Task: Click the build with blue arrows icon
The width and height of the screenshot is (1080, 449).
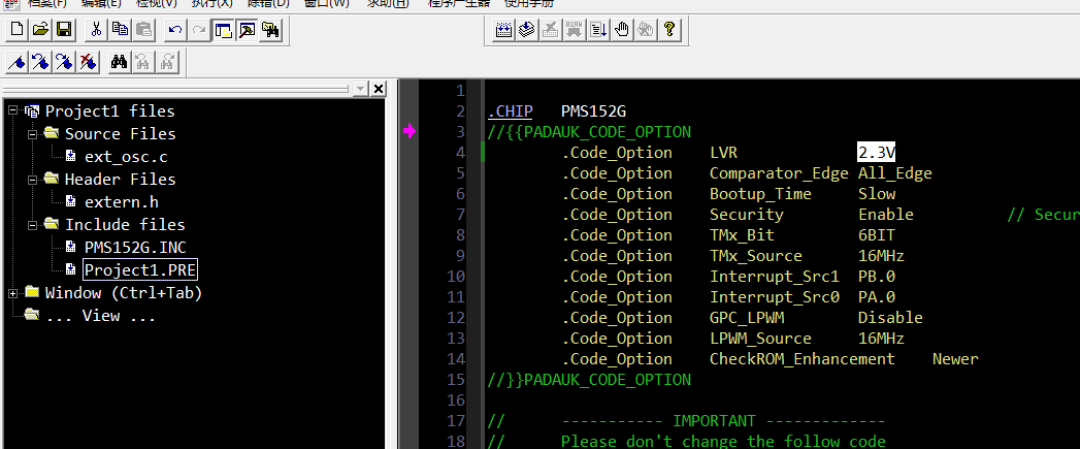Action: click(504, 30)
